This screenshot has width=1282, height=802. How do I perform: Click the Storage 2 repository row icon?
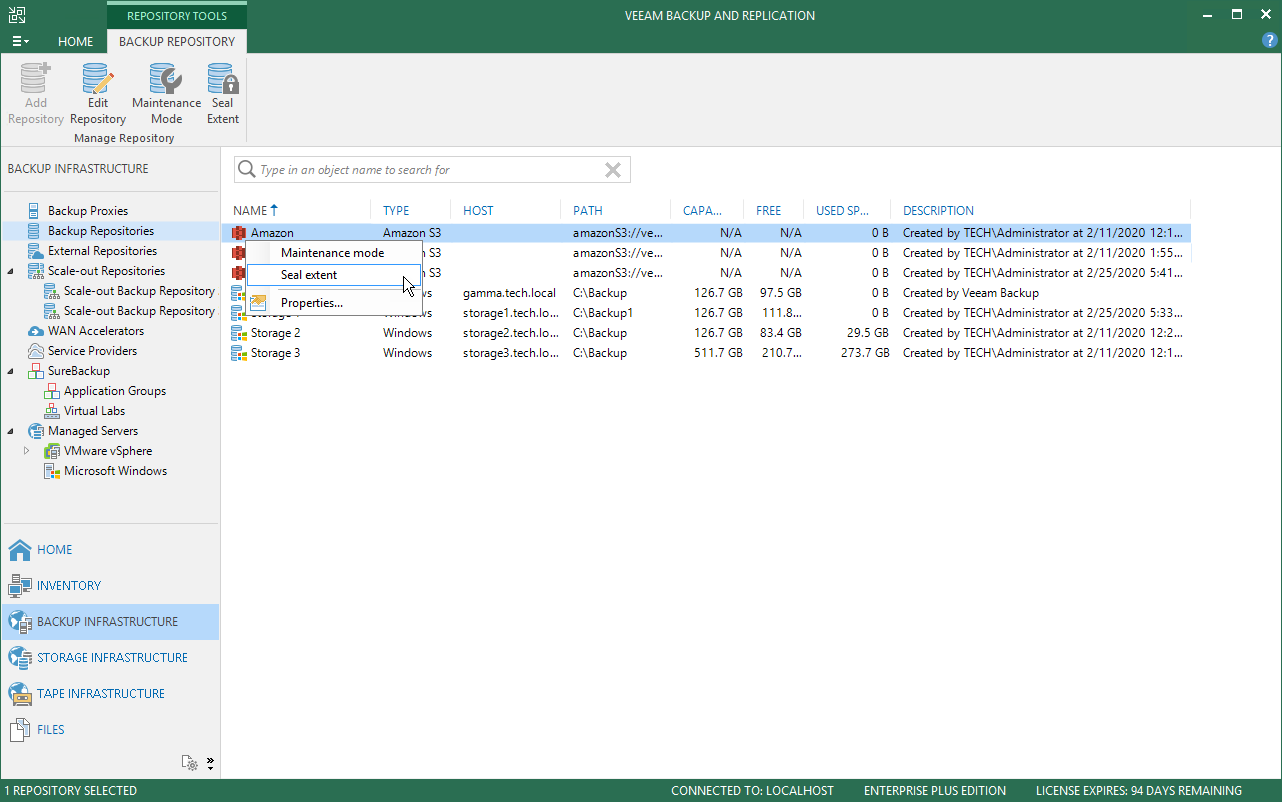[239, 333]
